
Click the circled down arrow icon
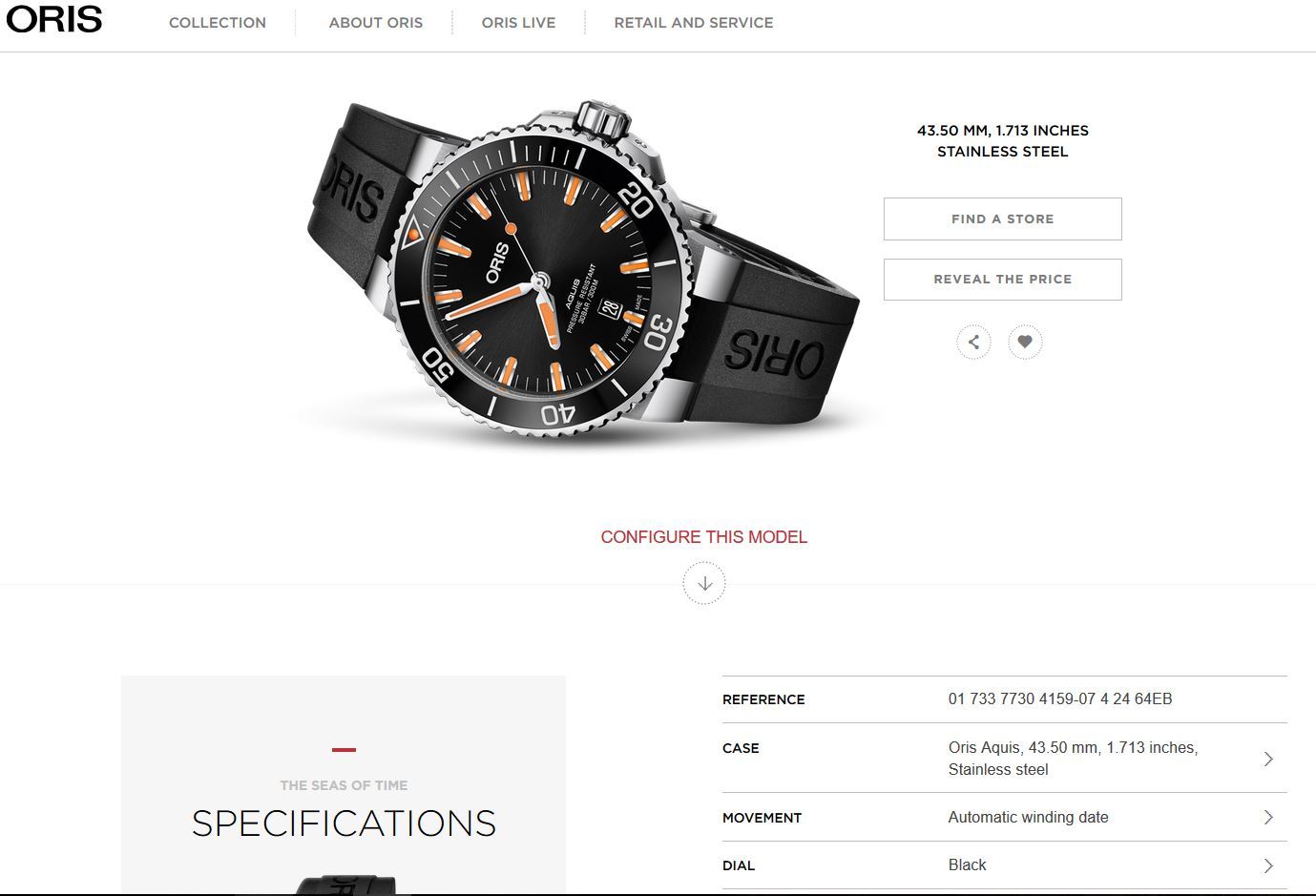(704, 583)
